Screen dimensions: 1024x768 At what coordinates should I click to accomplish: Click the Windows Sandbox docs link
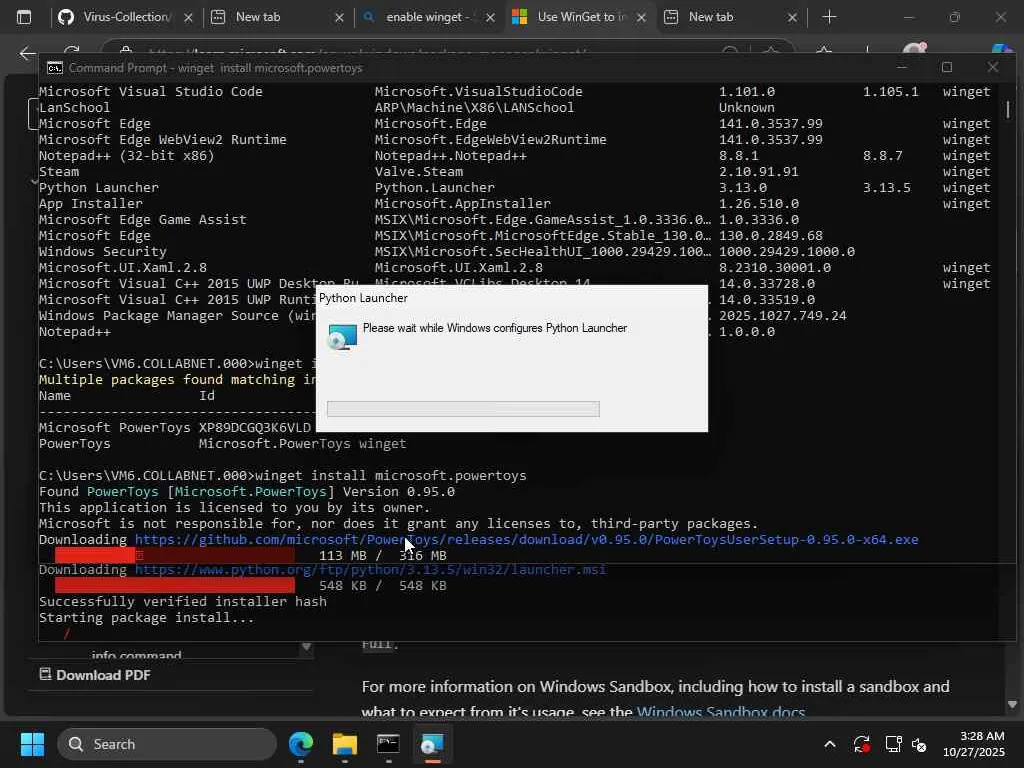click(720, 712)
